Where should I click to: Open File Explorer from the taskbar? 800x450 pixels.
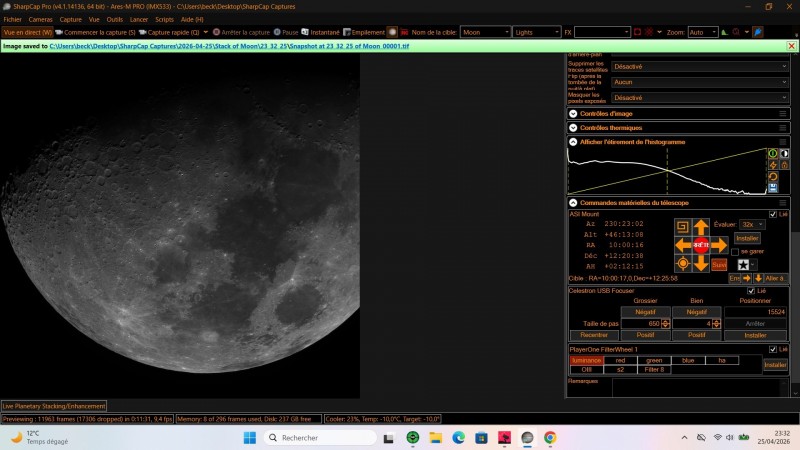tap(435, 438)
